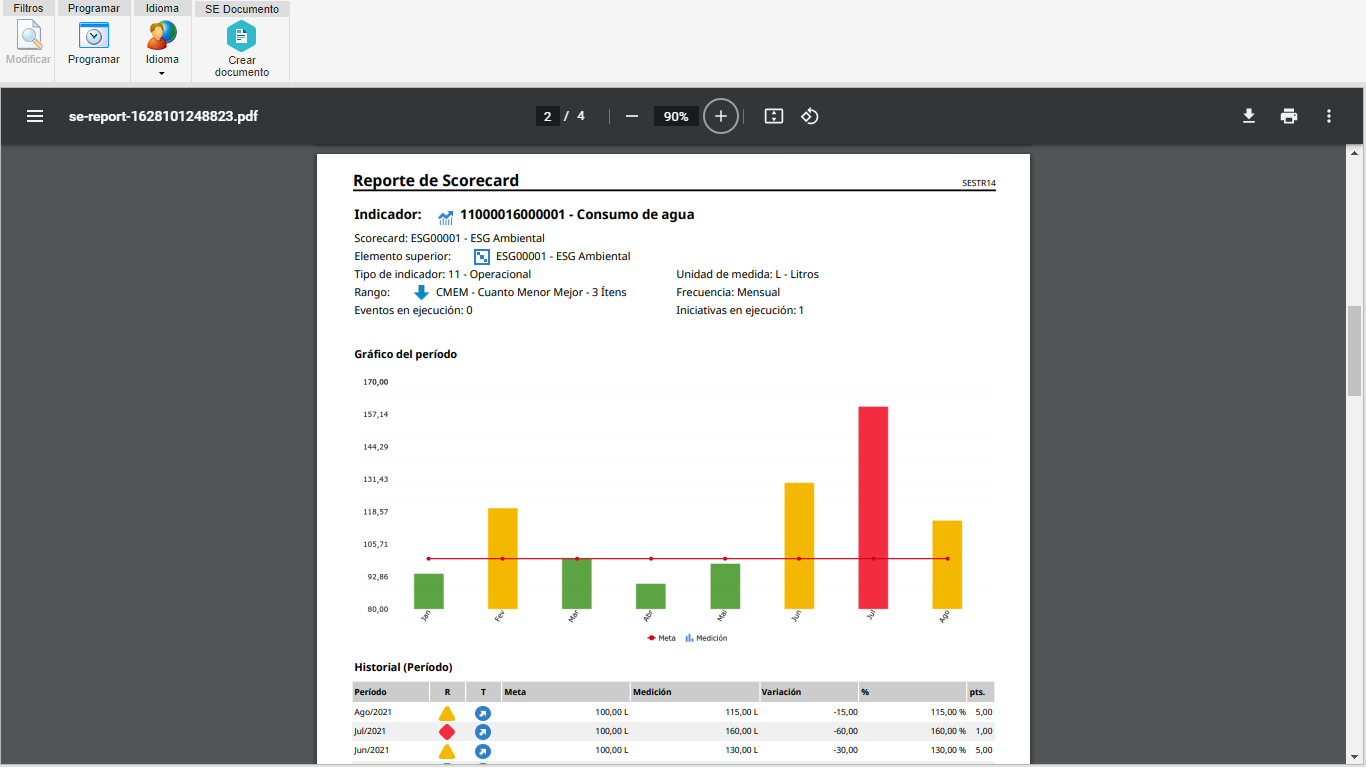
Task: Print the scorecard report
Action: [1289, 116]
